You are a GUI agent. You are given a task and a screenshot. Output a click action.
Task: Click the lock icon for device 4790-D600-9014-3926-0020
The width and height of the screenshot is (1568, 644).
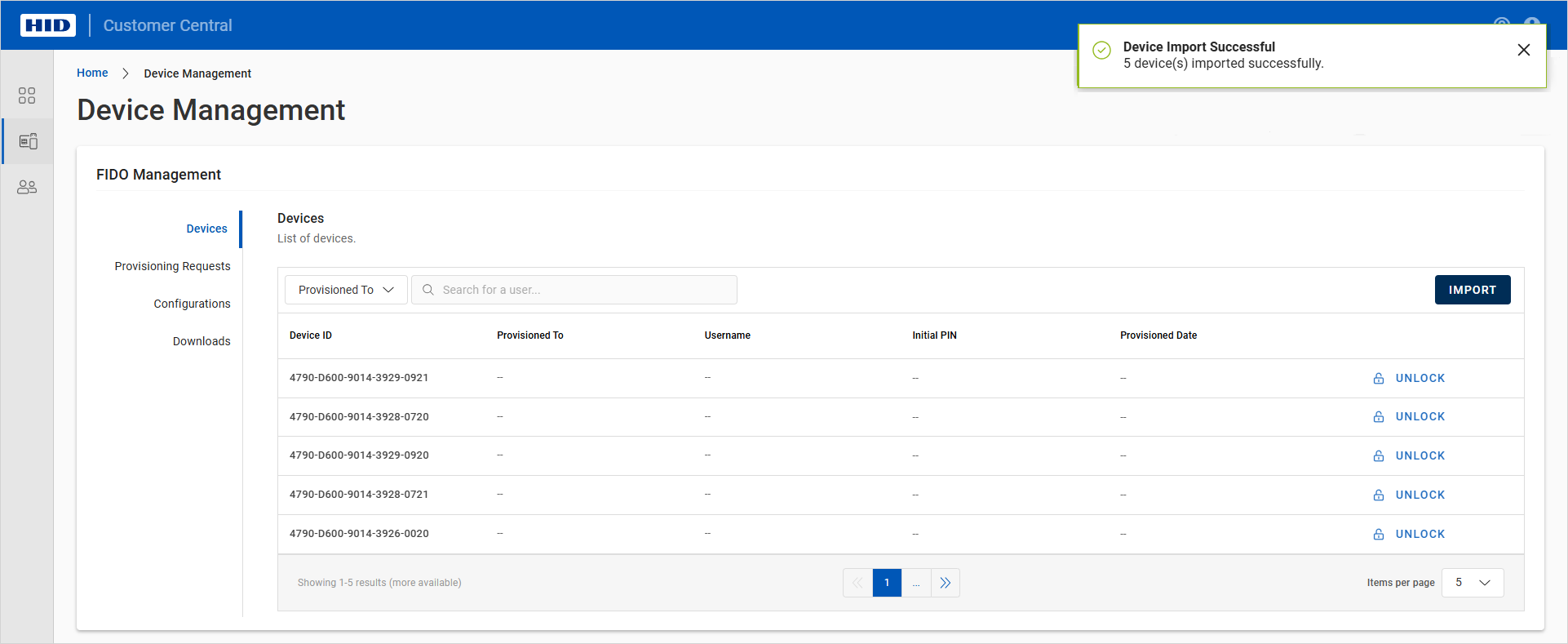click(x=1379, y=535)
